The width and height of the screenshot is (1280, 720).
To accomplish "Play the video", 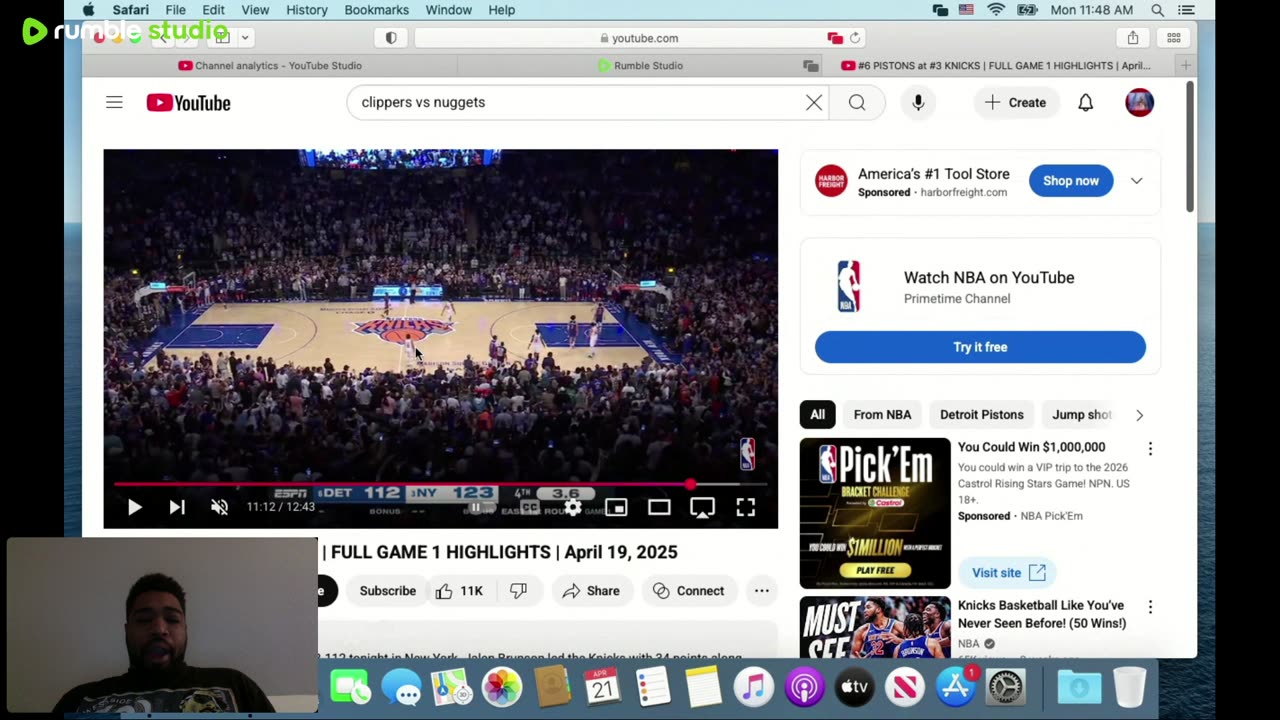I will [x=135, y=507].
